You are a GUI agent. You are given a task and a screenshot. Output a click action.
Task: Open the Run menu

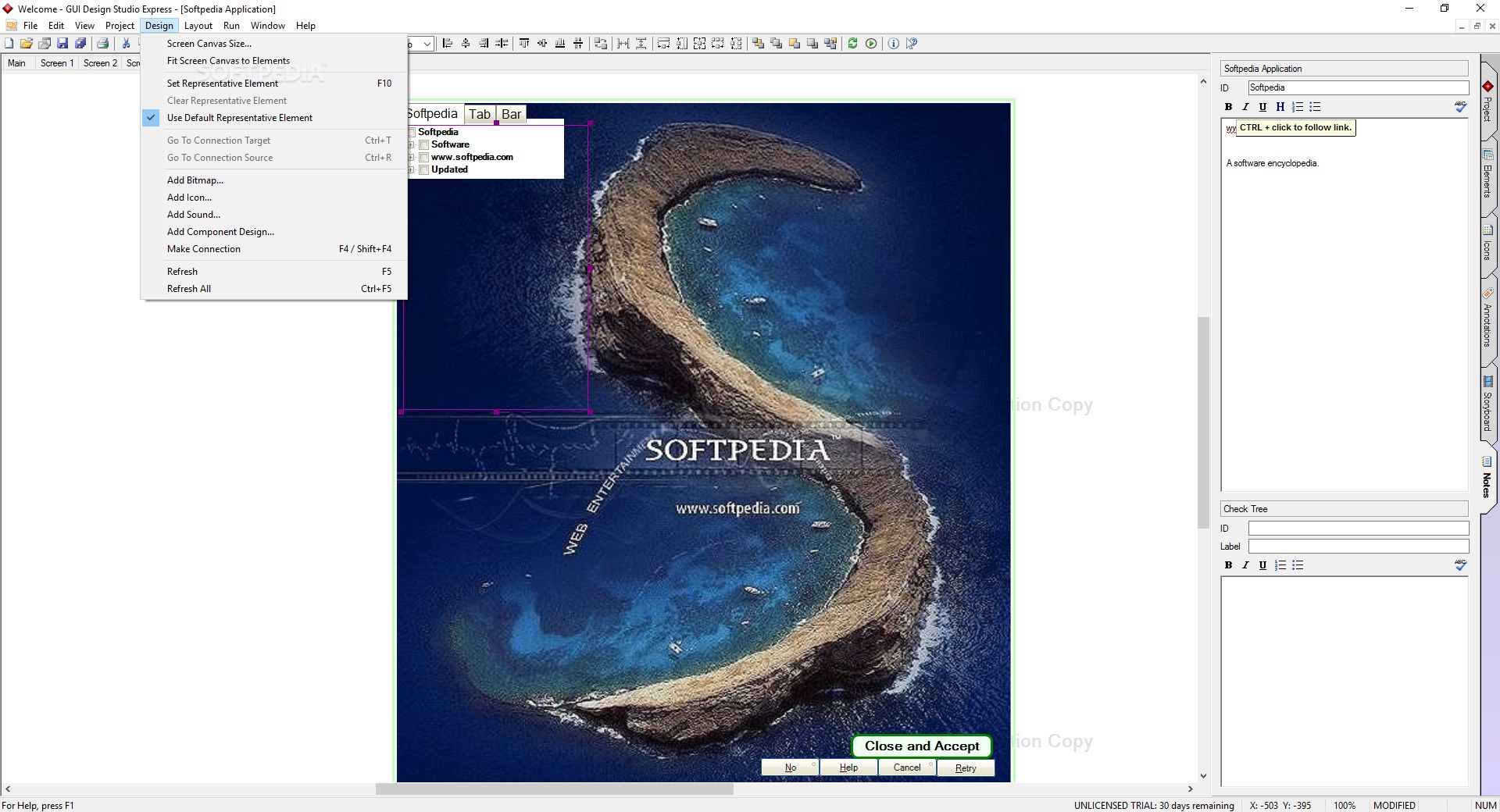231,26
